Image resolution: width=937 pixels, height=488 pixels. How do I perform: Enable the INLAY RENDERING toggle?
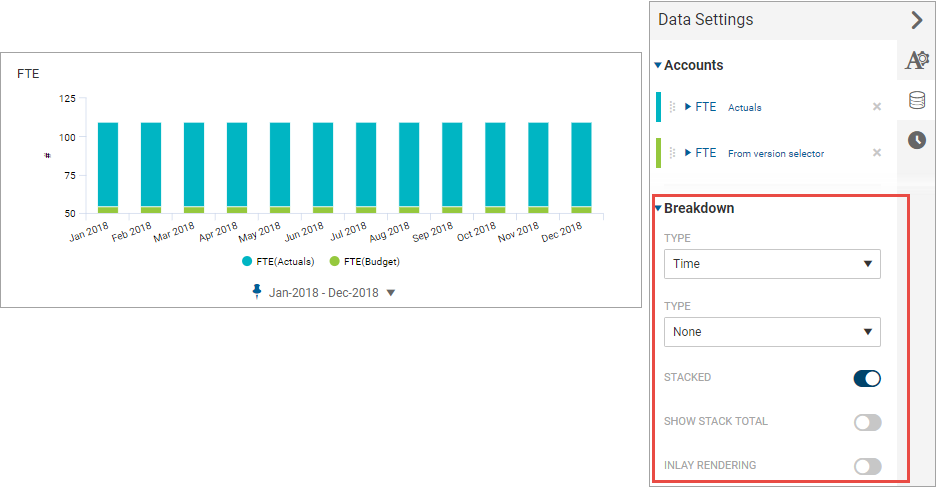click(867, 466)
